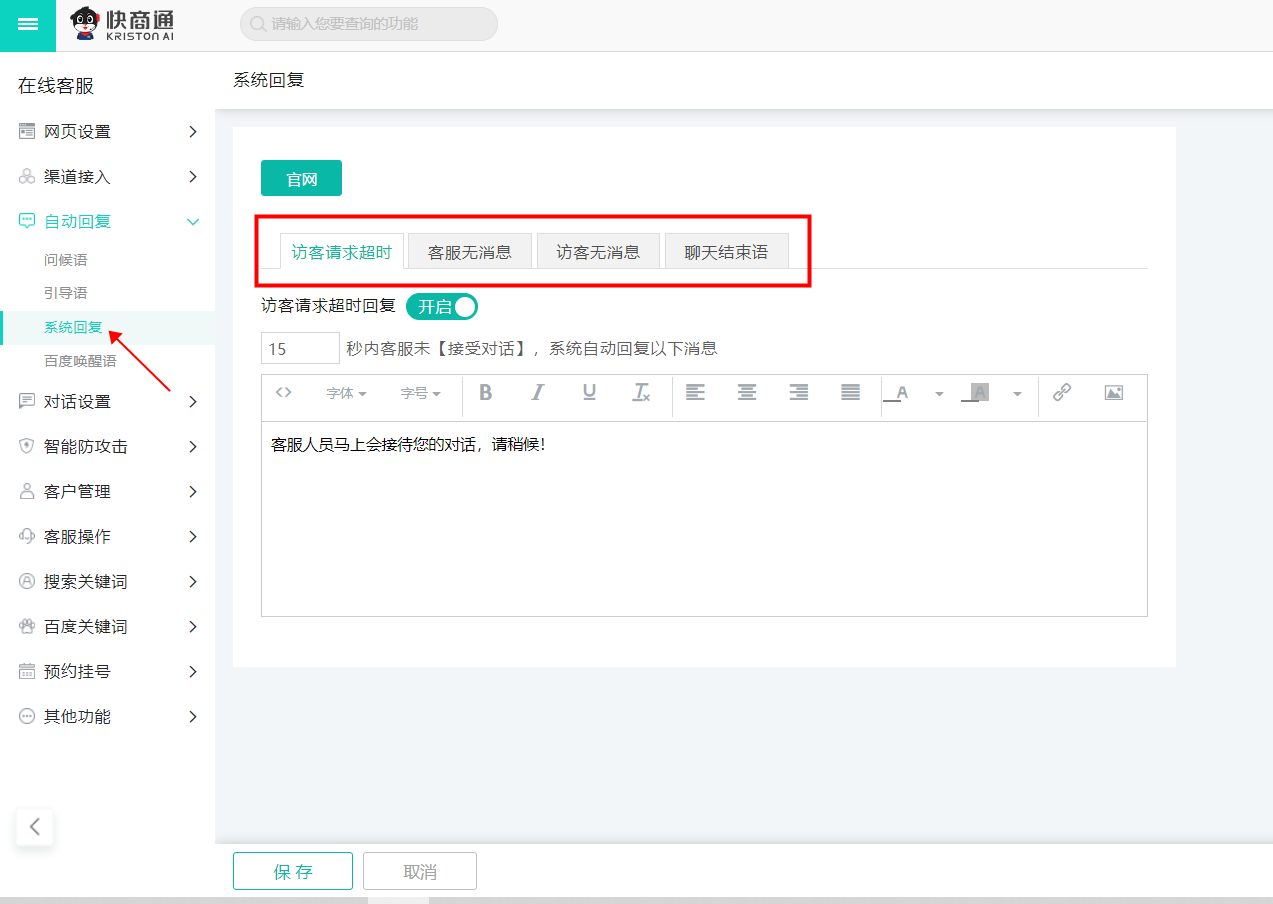Insert an image in the editor
The width and height of the screenshot is (1273, 904).
(x=1114, y=393)
